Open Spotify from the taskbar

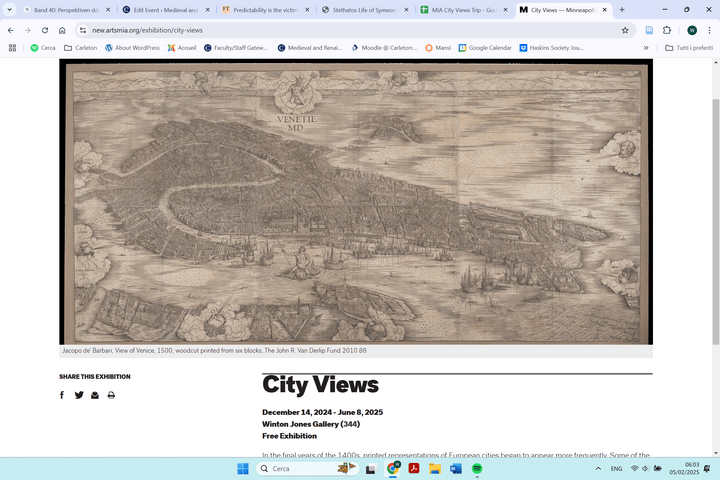coord(477,469)
